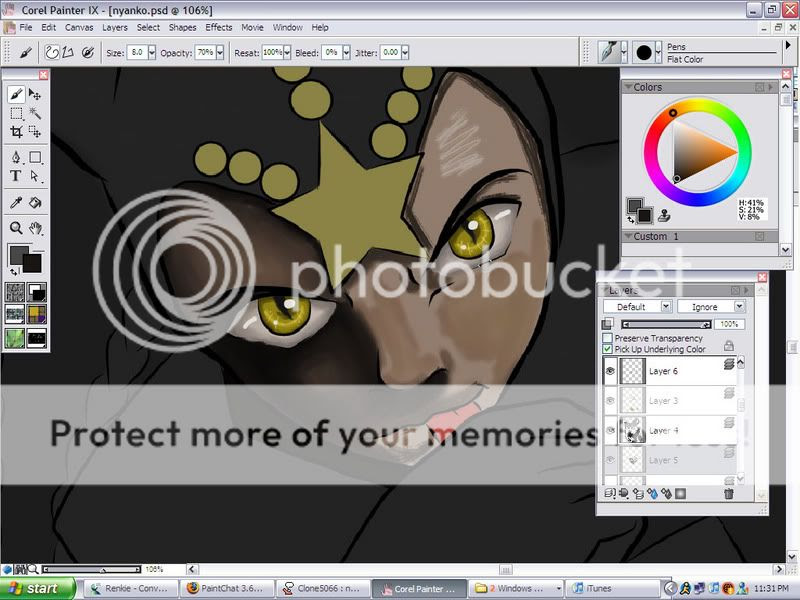Open the Pattern selector in toolbox
The width and height of the screenshot is (800, 600).
(15, 315)
